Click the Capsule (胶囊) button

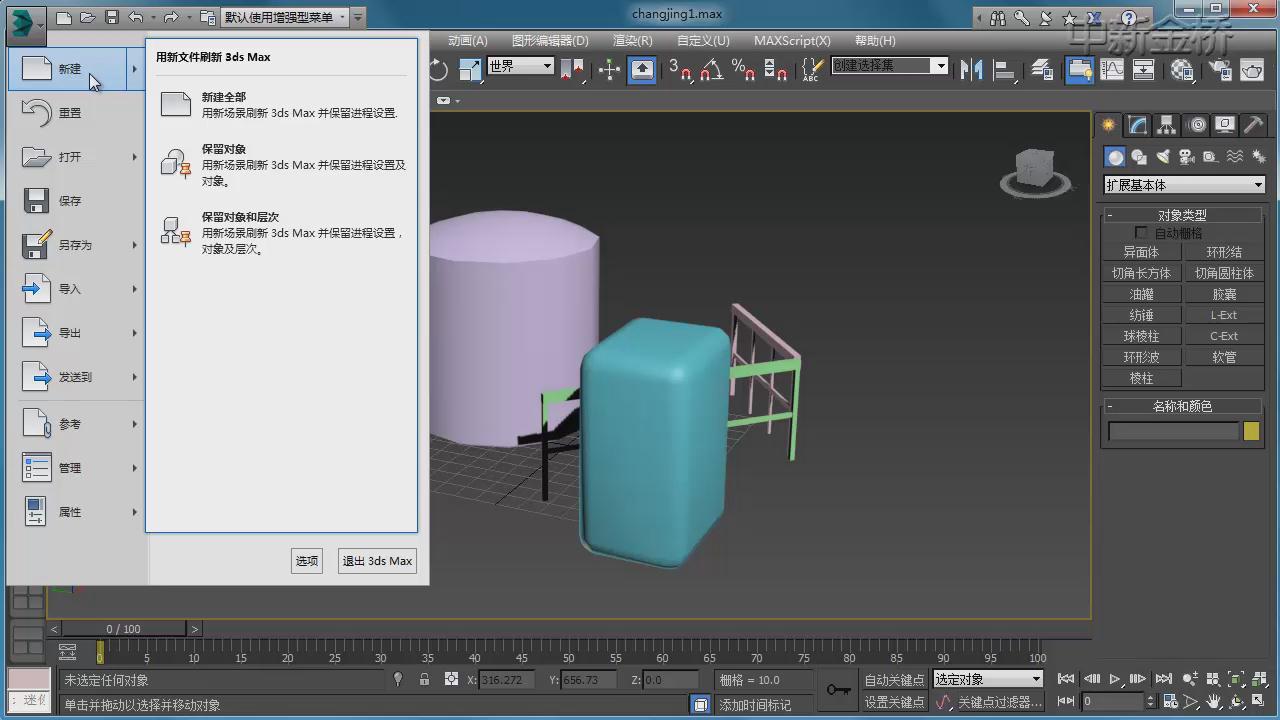[x=1224, y=294]
